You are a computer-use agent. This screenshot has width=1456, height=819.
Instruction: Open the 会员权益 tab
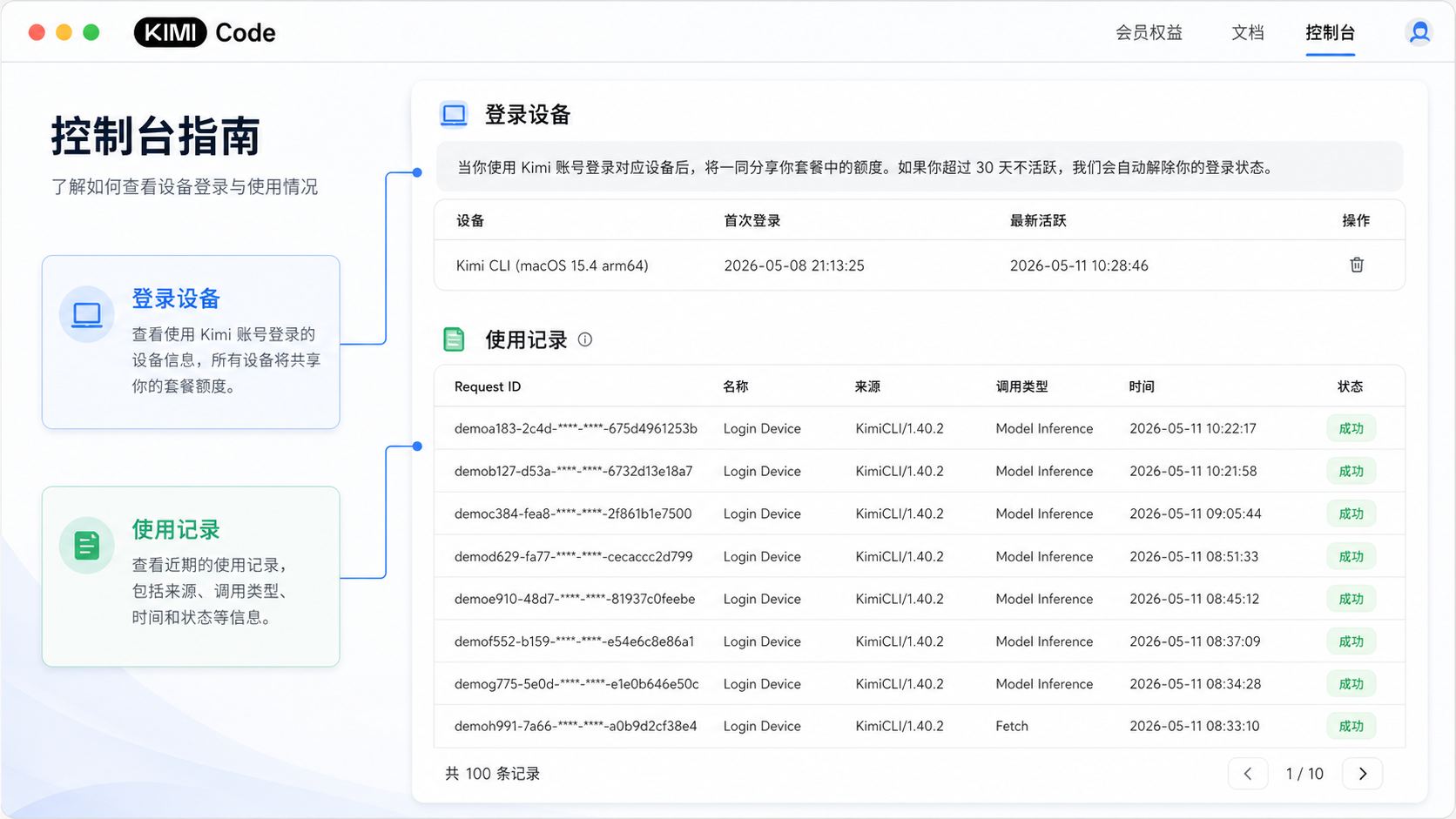[1149, 32]
